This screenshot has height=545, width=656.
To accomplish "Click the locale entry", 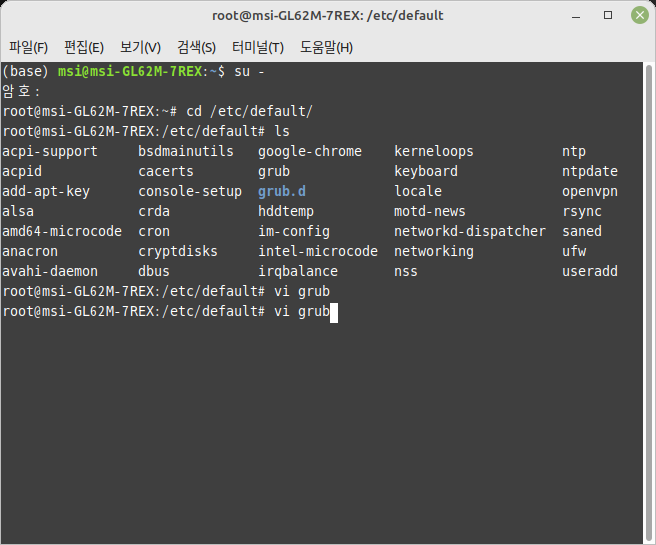I will tap(418, 192).
